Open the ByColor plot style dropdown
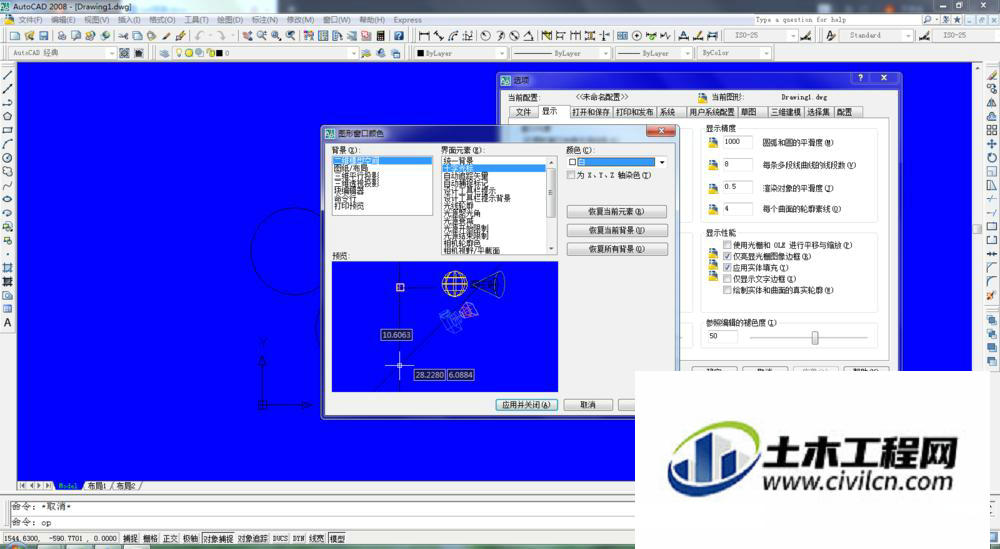The image size is (1000, 549). [767, 53]
